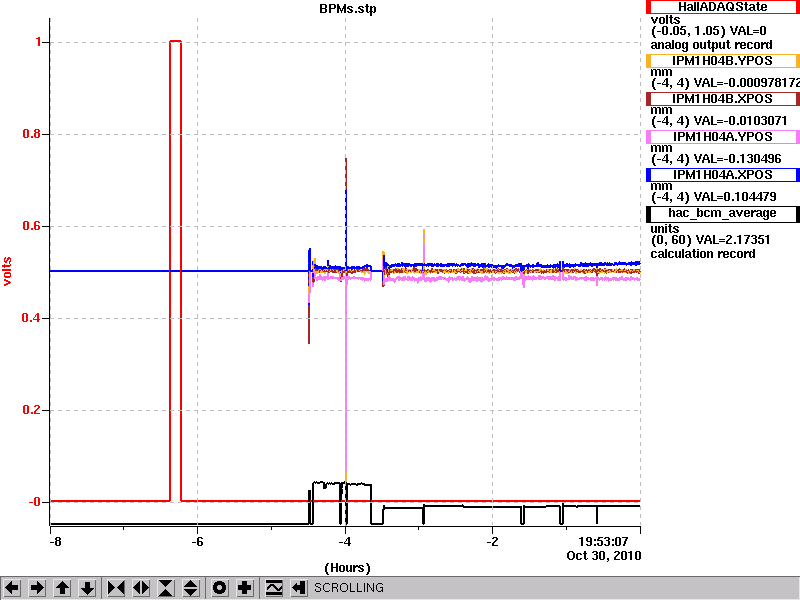Pan the plot right with the right arrow
This screenshot has height=600, width=800.
click(37, 588)
